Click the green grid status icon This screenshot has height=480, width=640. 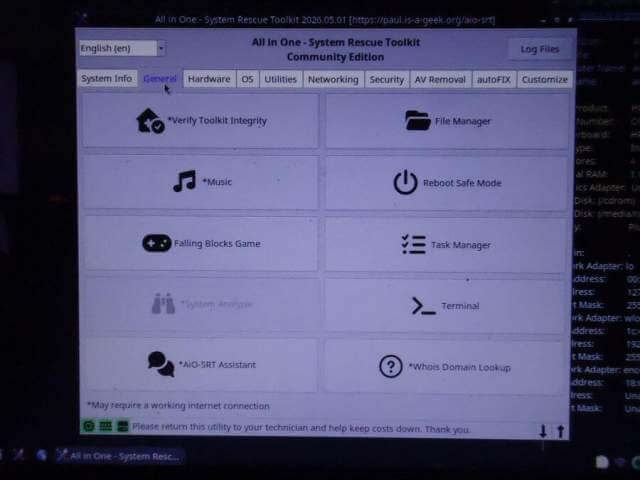tap(105, 427)
